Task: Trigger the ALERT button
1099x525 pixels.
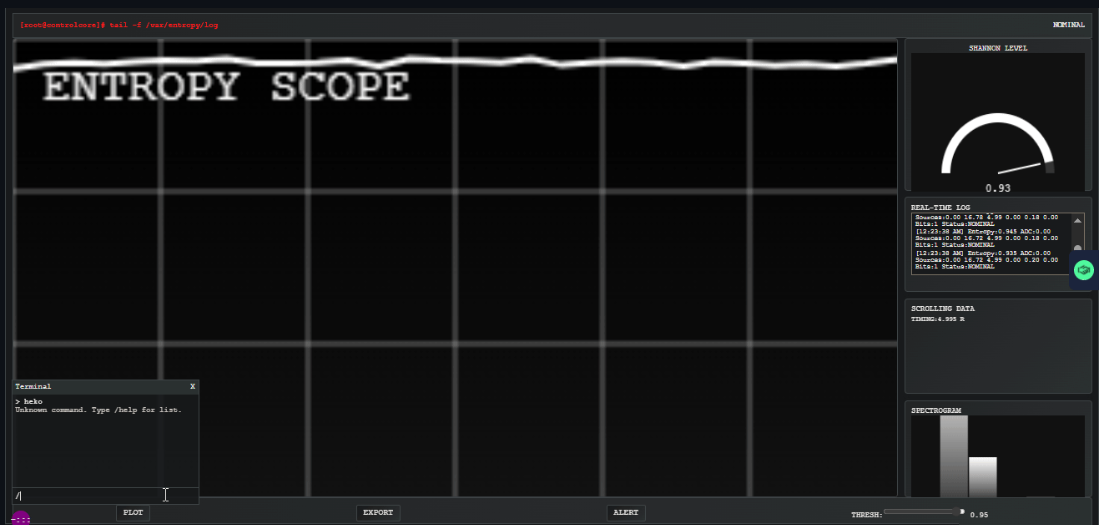Action: [x=626, y=512]
